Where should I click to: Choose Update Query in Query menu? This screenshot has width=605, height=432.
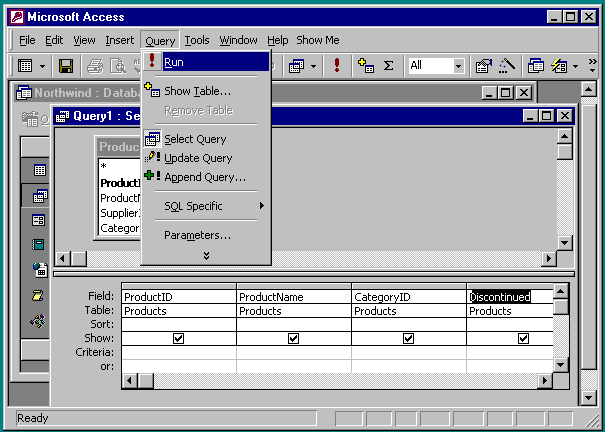206,158
